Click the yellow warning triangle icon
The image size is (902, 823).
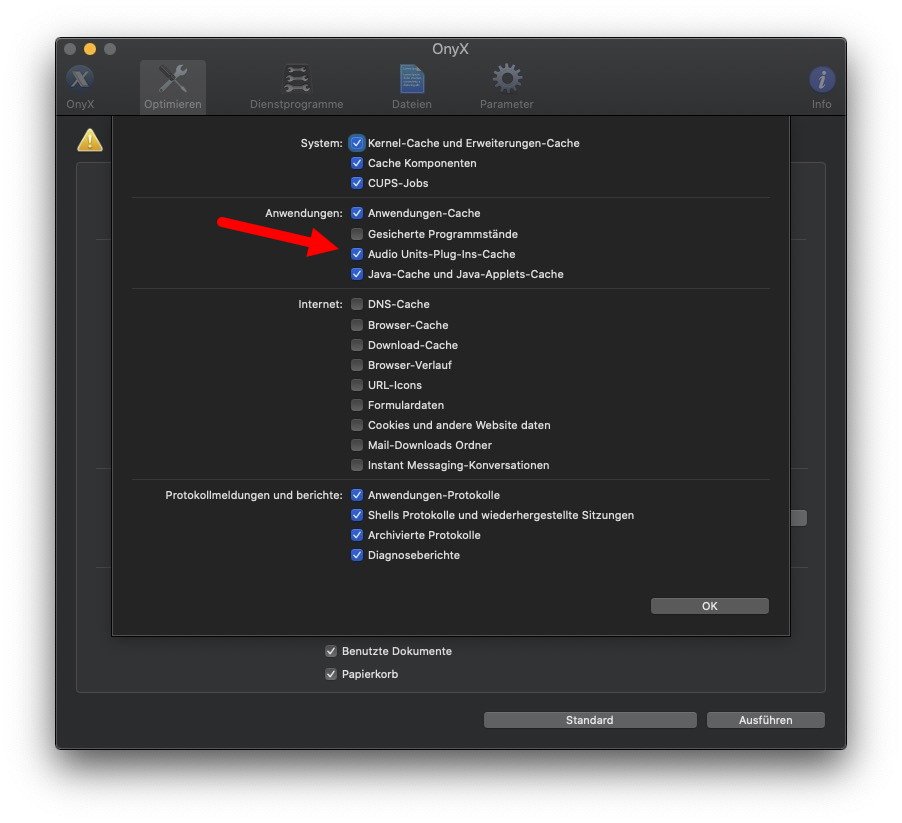(90, 140)
